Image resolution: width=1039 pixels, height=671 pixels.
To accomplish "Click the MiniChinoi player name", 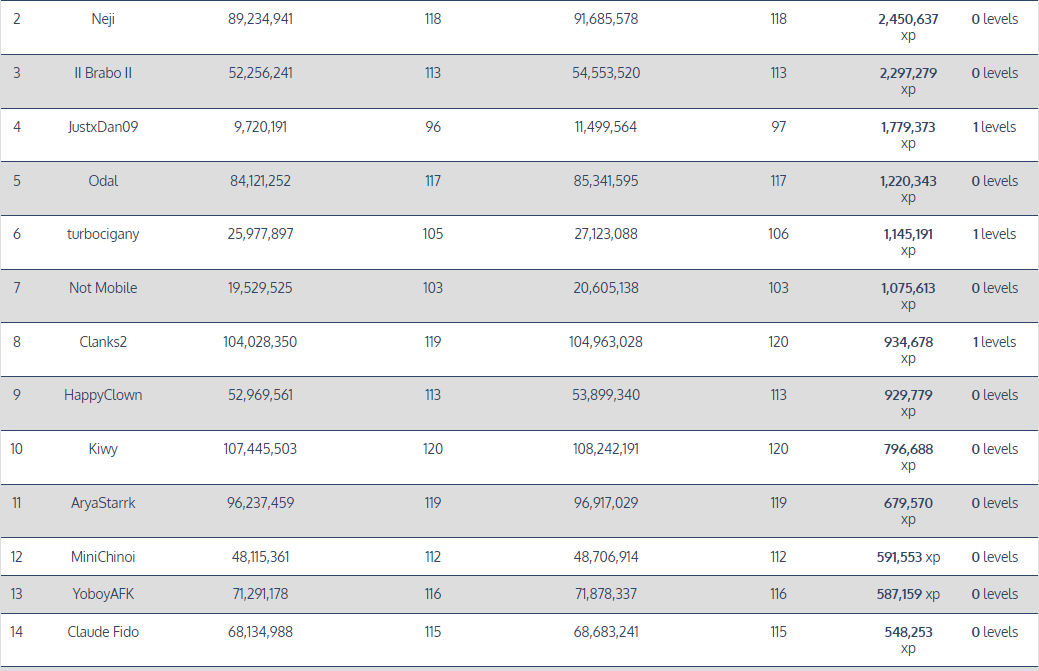I will coord(103,557).
